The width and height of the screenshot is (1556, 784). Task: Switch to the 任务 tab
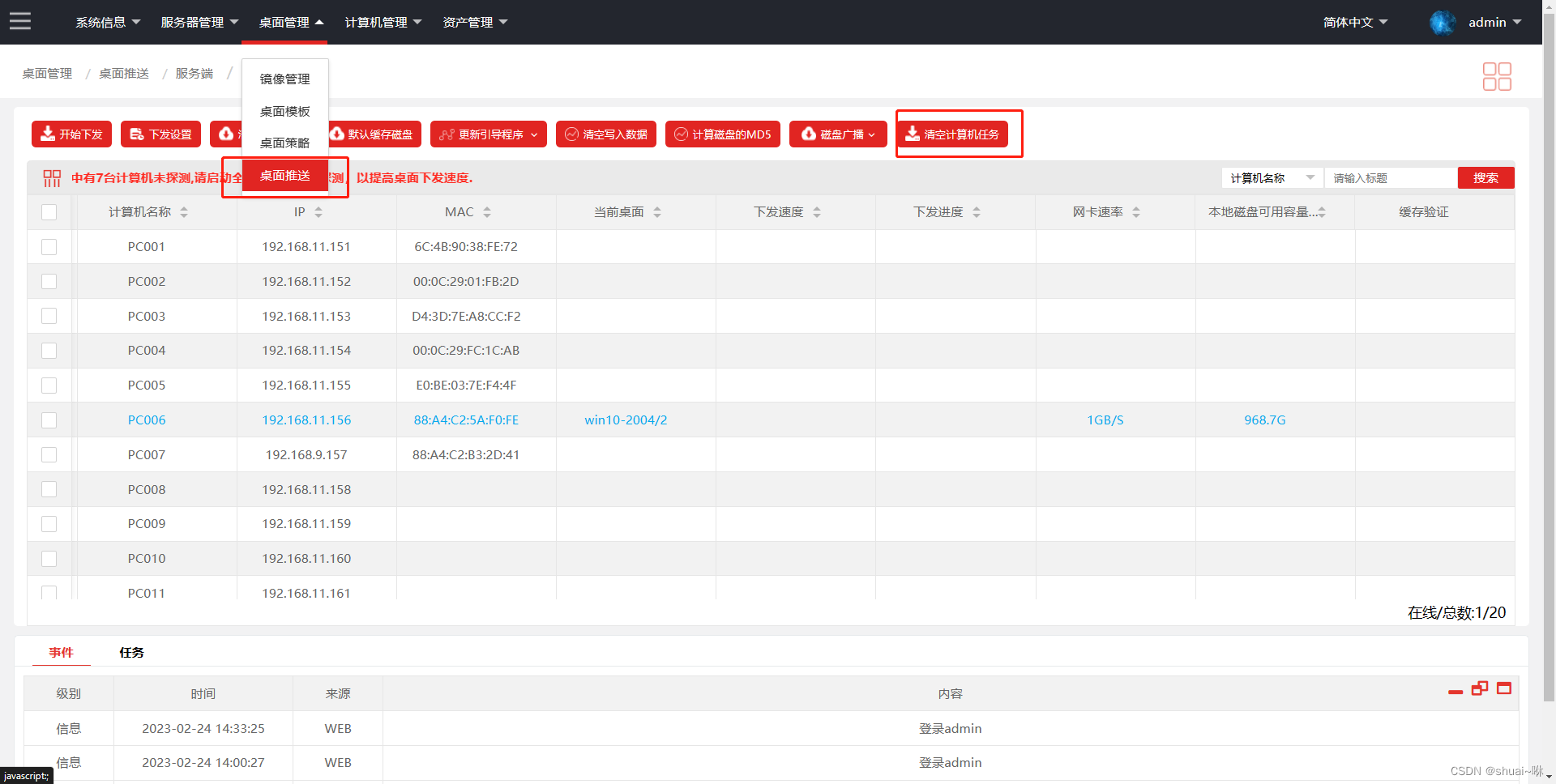coord(131,652)
